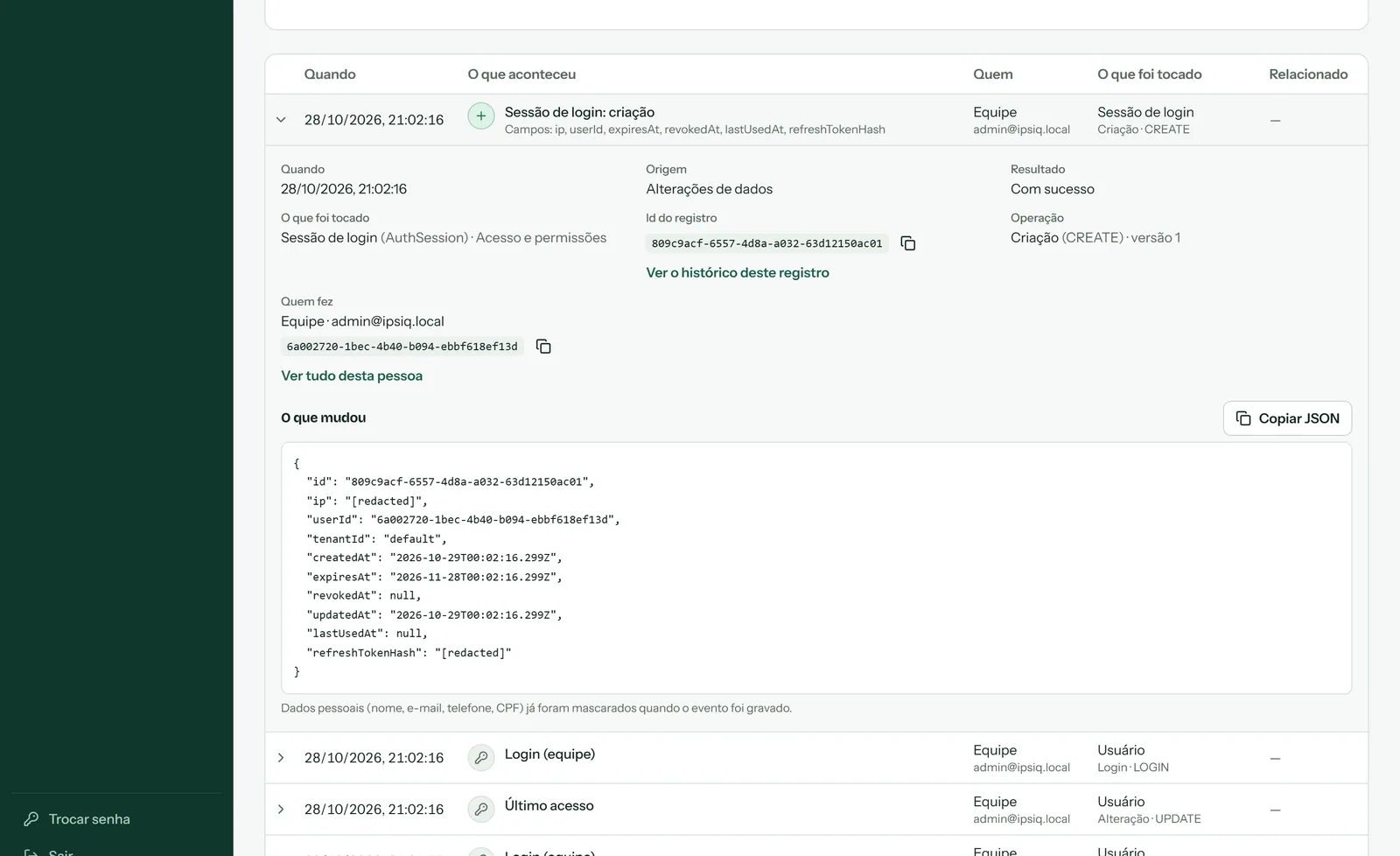Copy the Quem fez user ID
The image size is (1400, 856).
tap(543, 347)
